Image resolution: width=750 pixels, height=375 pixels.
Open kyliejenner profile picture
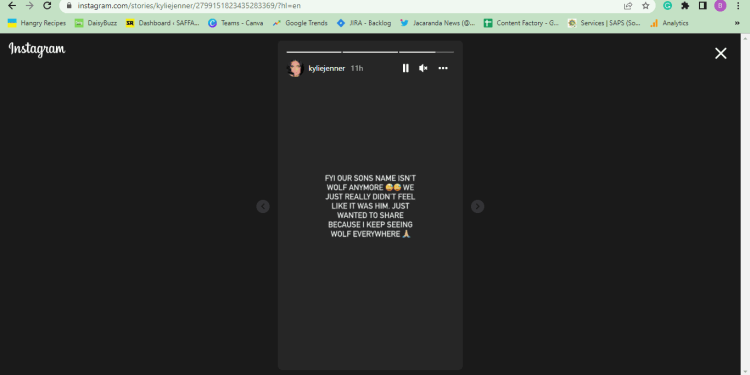click(x=295, y=68)
